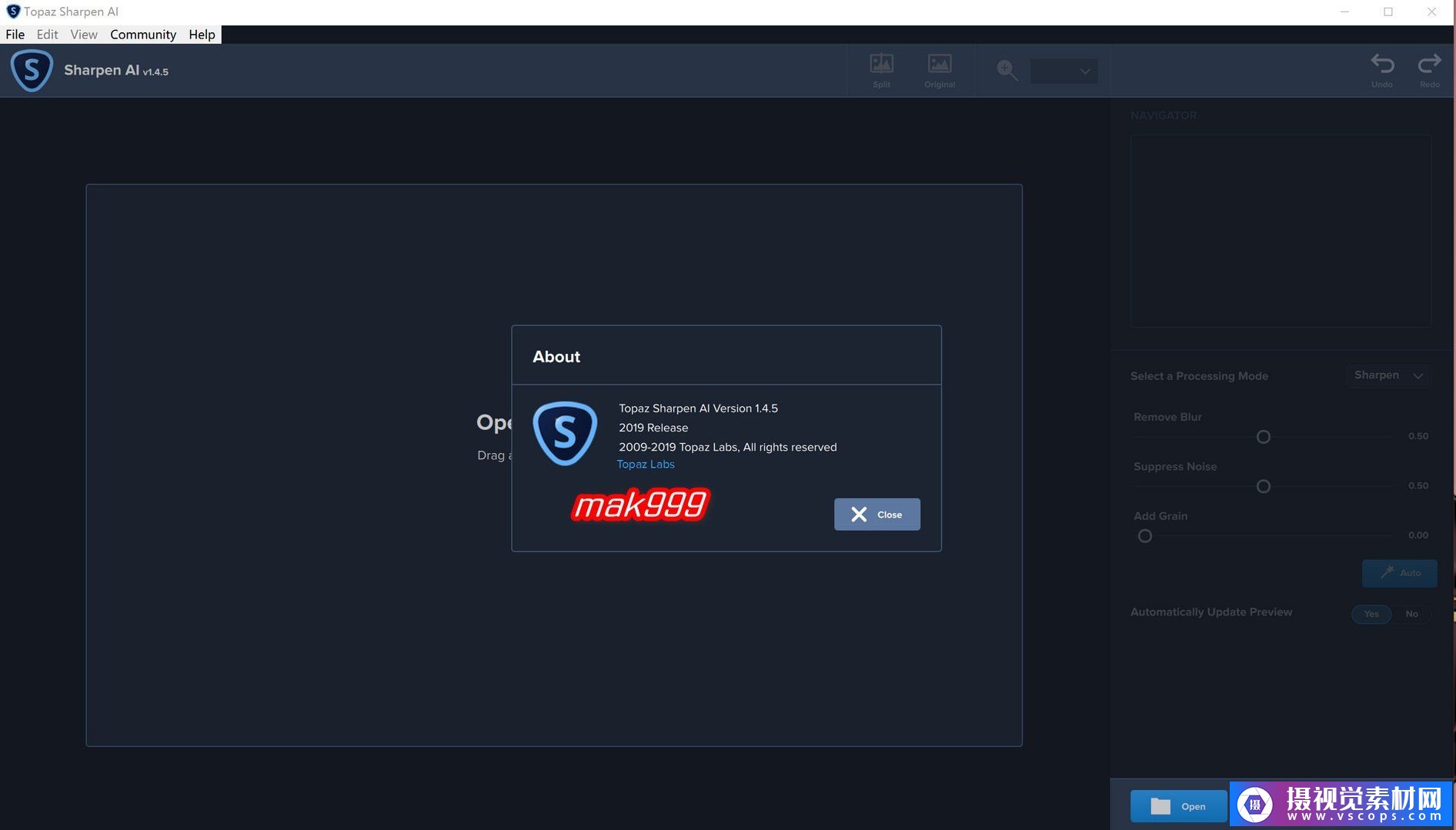Click the Redo arrow icon

tap(1429, 65)
